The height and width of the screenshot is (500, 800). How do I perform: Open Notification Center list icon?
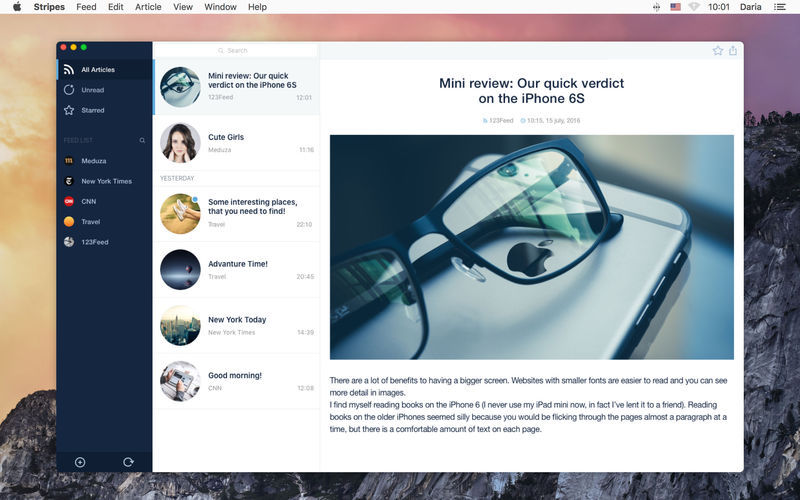pyautogui.click(x=780, y=7)
